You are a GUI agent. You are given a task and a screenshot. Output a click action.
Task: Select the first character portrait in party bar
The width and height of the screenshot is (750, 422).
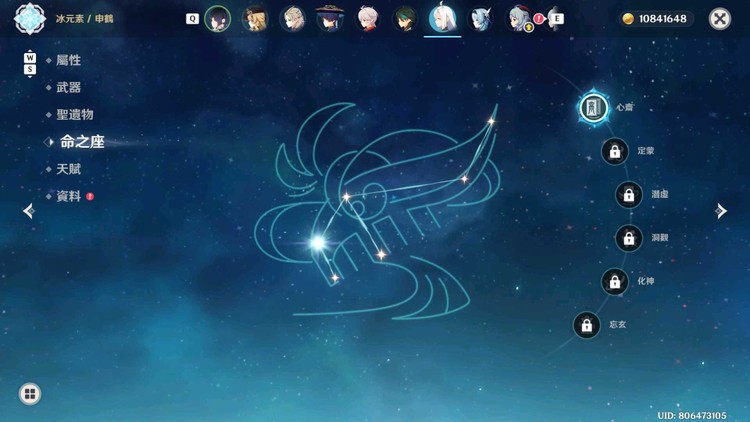click(218, 19)
